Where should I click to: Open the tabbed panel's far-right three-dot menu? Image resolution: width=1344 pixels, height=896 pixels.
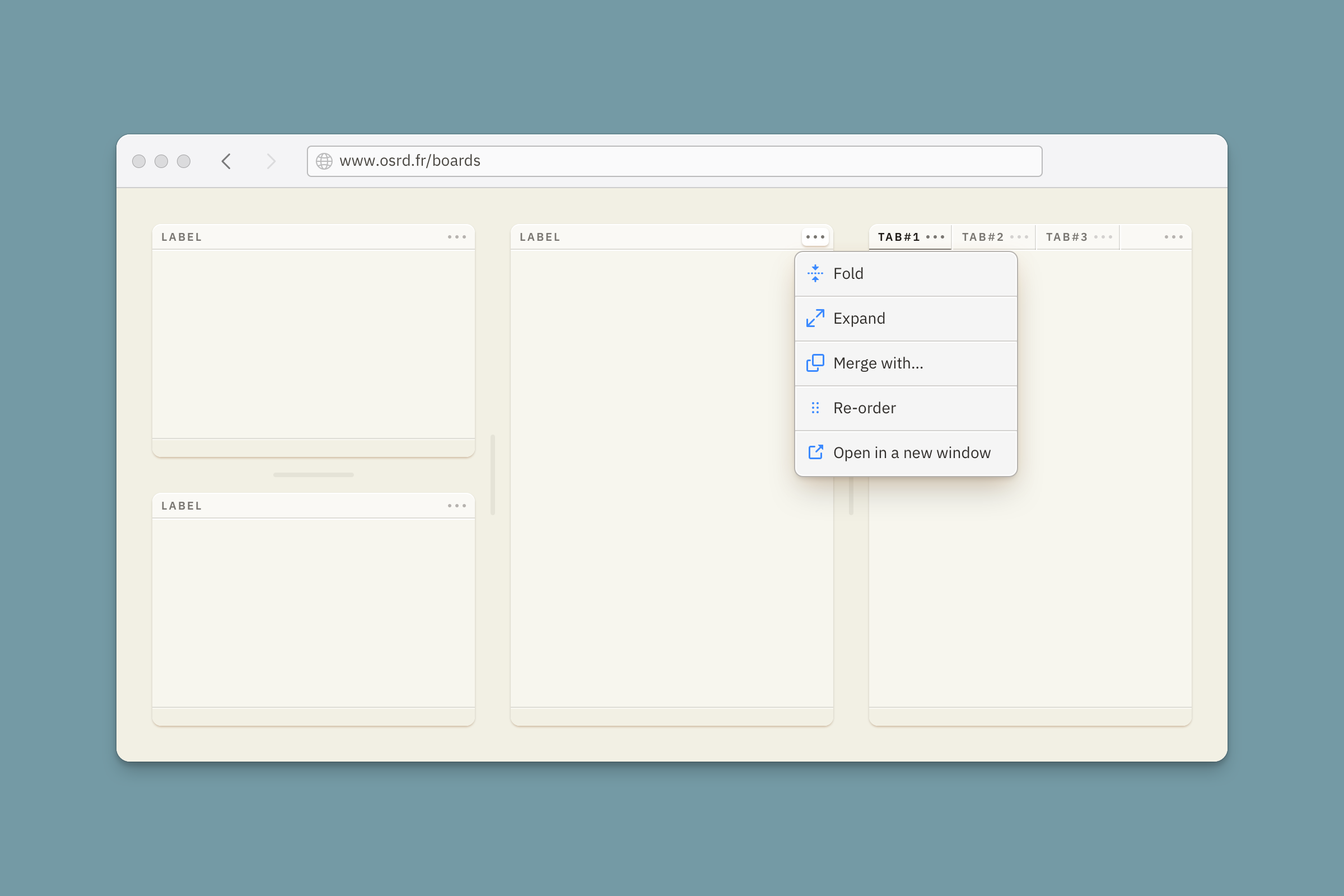point(1173,237)
